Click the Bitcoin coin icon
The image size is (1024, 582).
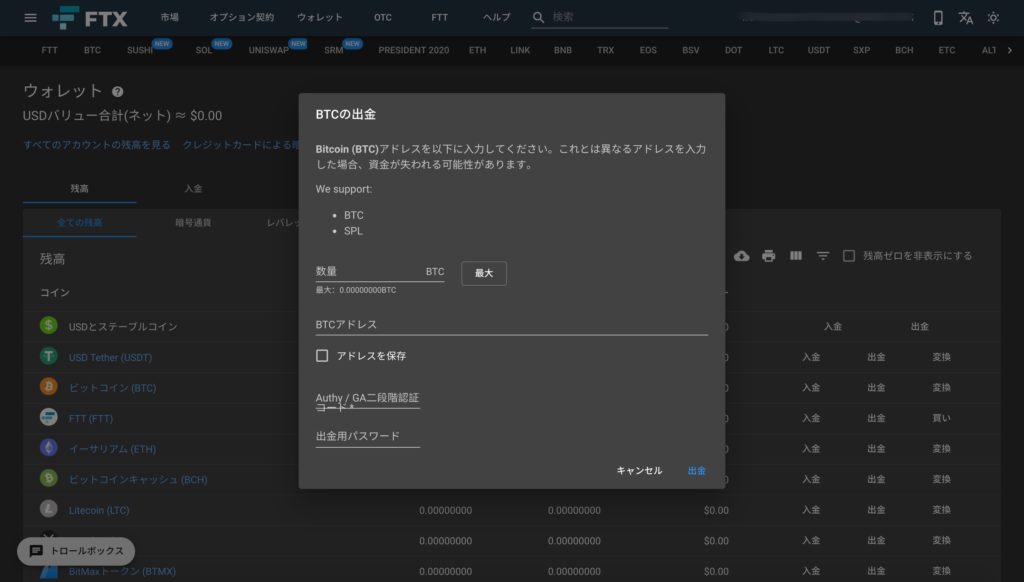click(48, 387)
